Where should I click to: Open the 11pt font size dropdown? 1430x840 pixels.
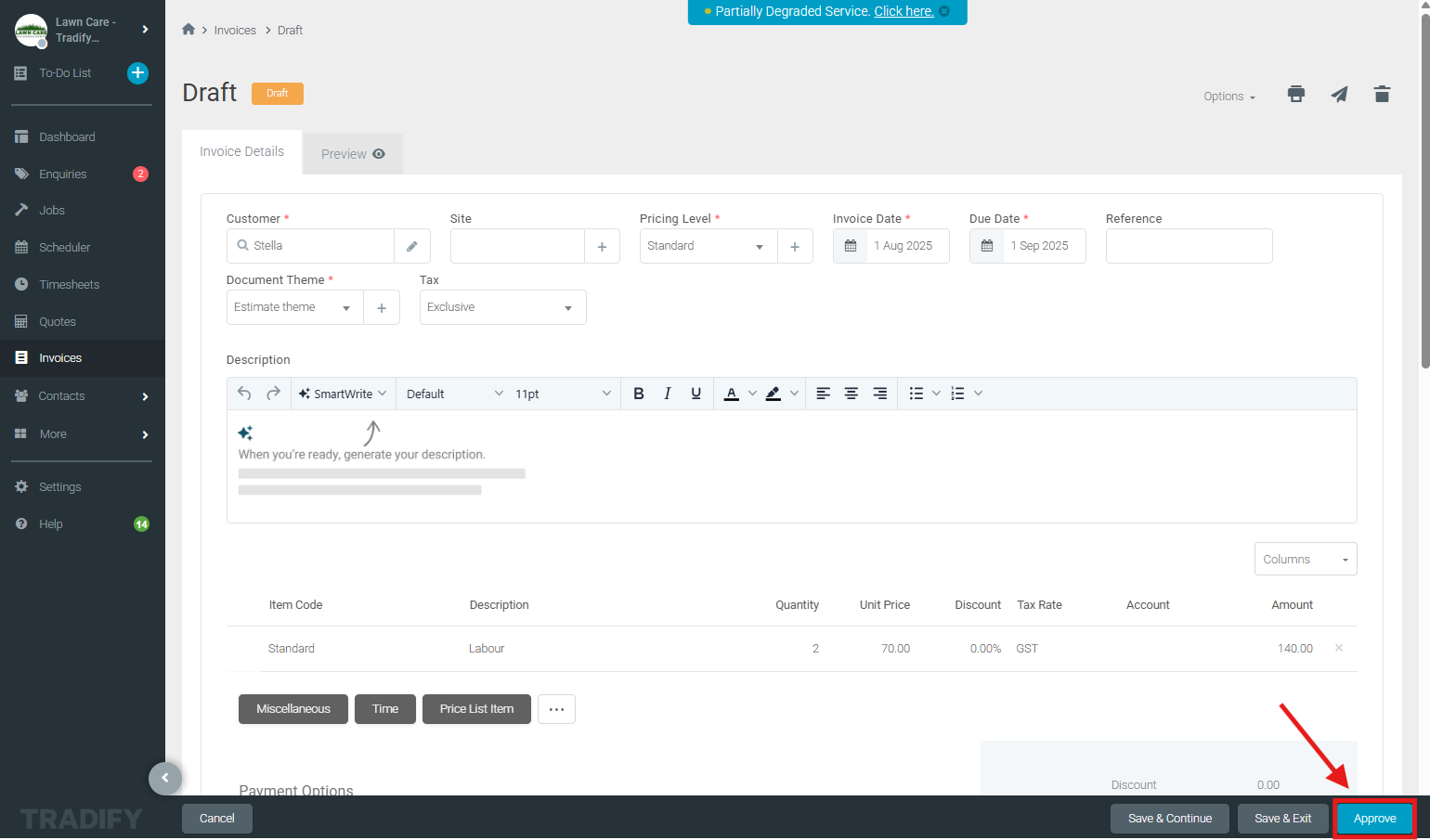(x=564, y=394)
